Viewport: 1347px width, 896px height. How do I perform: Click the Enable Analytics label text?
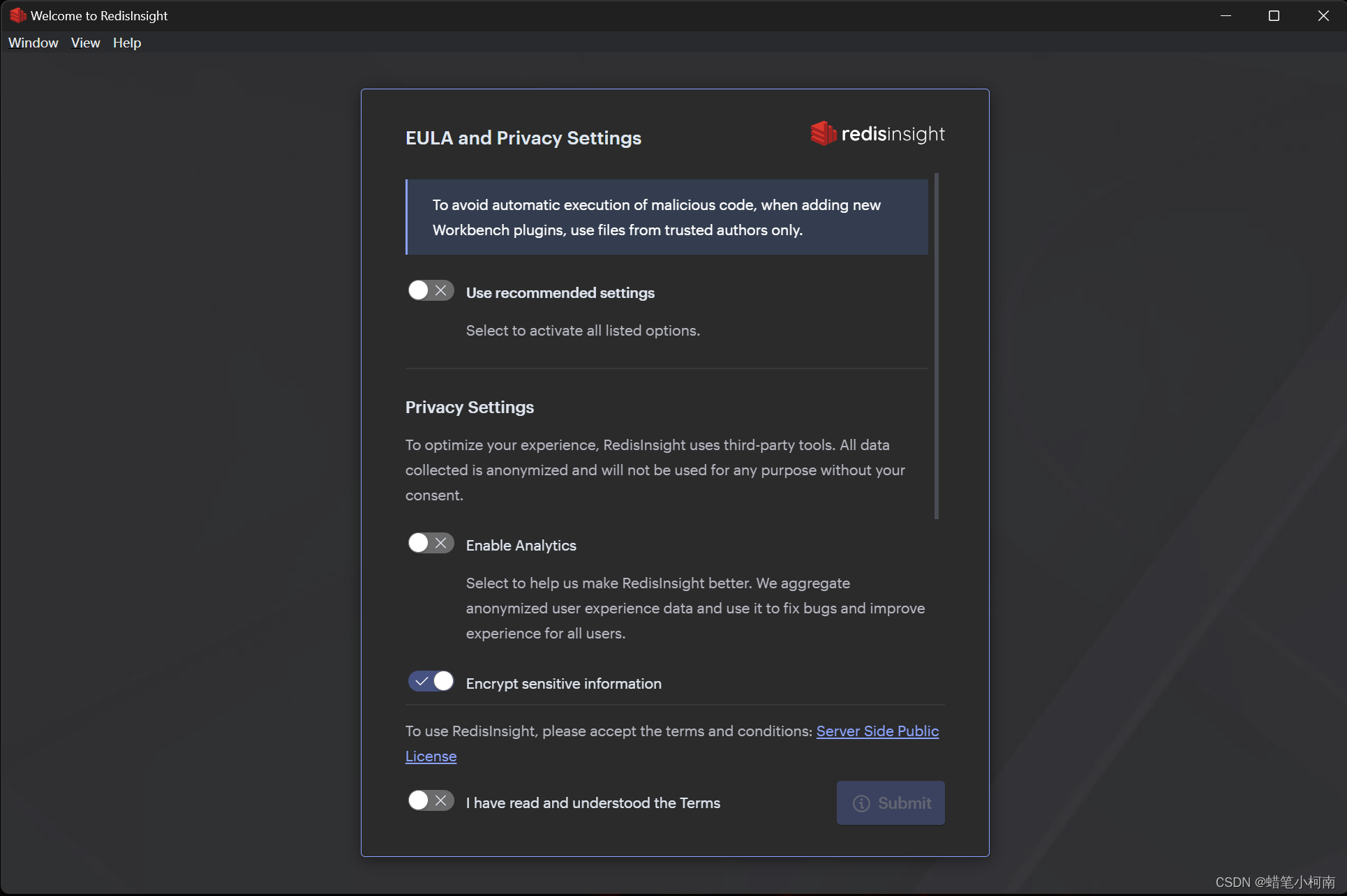click(521, 546)
